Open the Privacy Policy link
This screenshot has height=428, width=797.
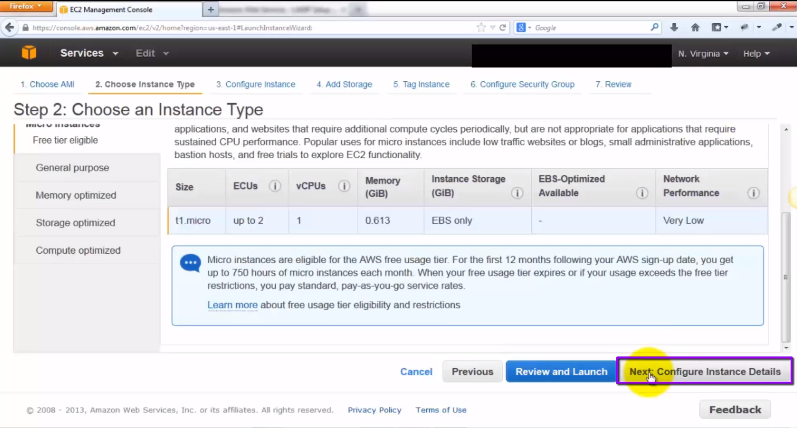click(x=375, y=410)
